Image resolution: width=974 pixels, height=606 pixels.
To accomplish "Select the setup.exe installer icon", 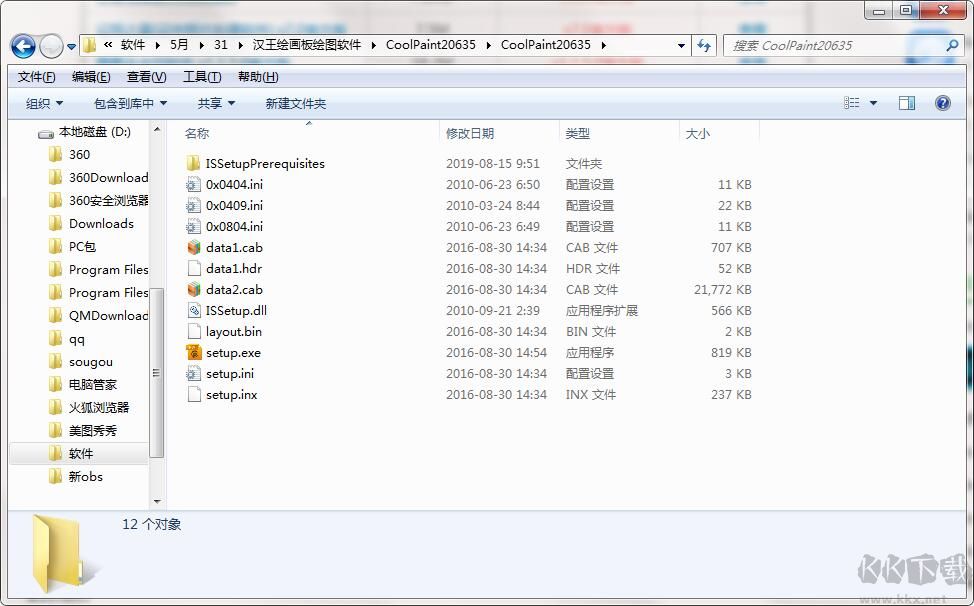I will (194, 353).
